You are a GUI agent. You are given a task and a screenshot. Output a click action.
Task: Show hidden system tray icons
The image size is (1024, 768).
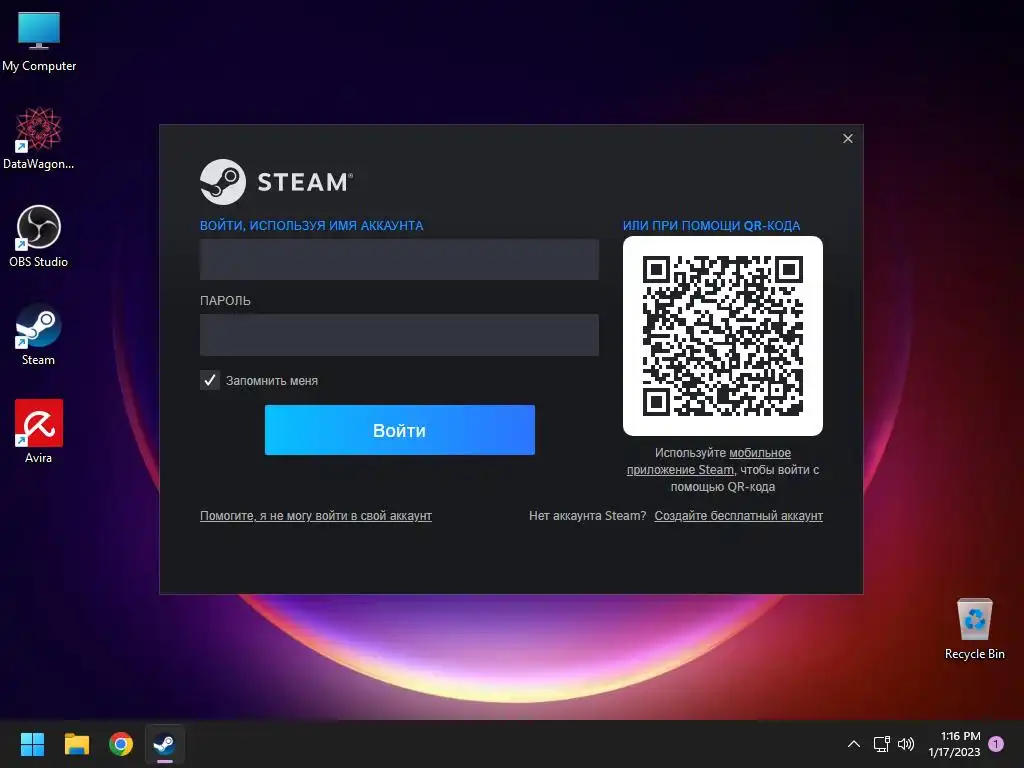pos(854,744)
